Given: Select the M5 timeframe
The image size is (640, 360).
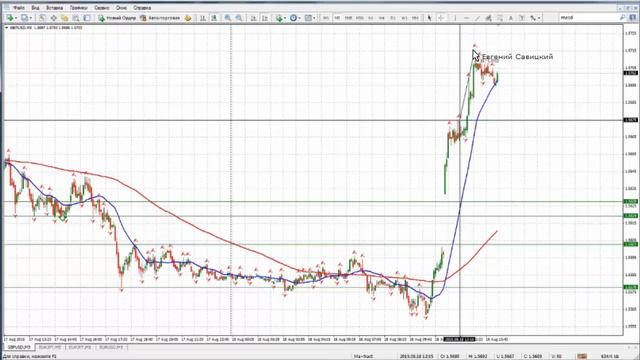Looking at the screenshot, I should click(337, 18).
